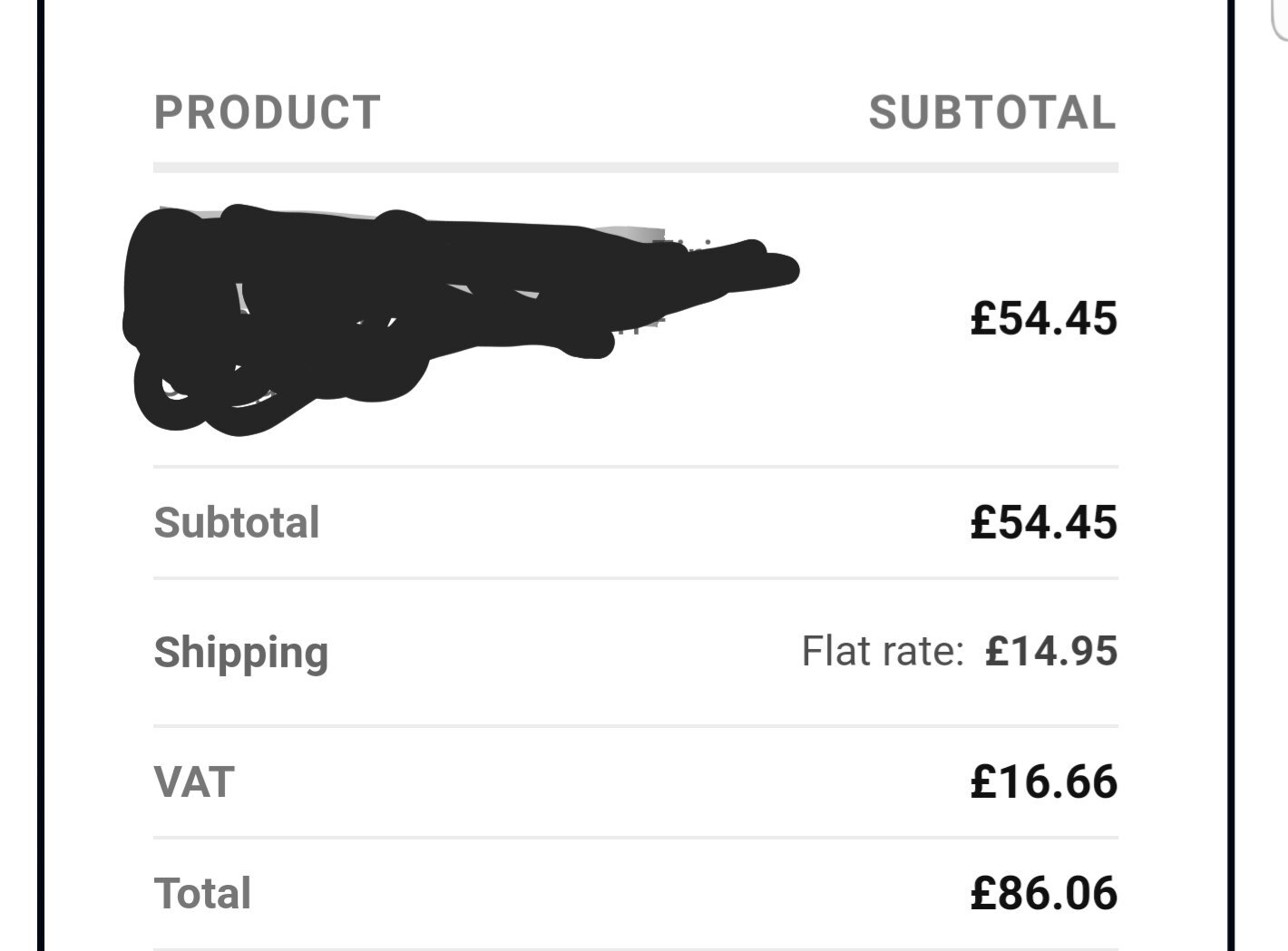Click the partial rounded box at top-right corner
The height and width of the screenshot is (951, 1288).
[1277, 20]
